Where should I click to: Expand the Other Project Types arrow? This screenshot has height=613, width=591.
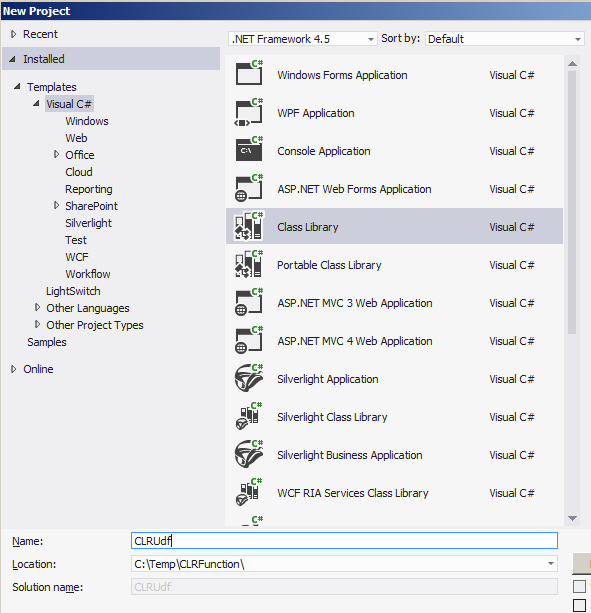coord(38,324)
